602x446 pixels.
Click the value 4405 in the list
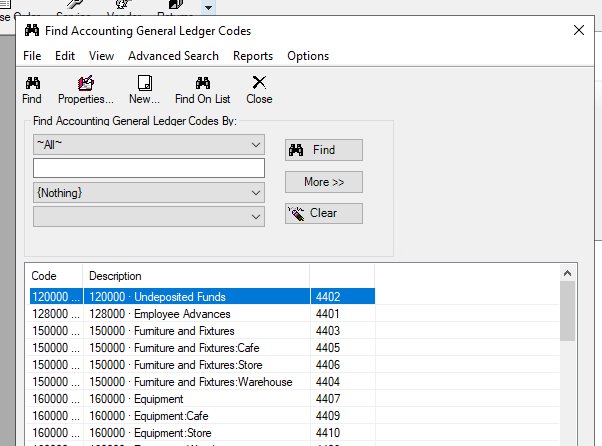(x=328, y=348)
